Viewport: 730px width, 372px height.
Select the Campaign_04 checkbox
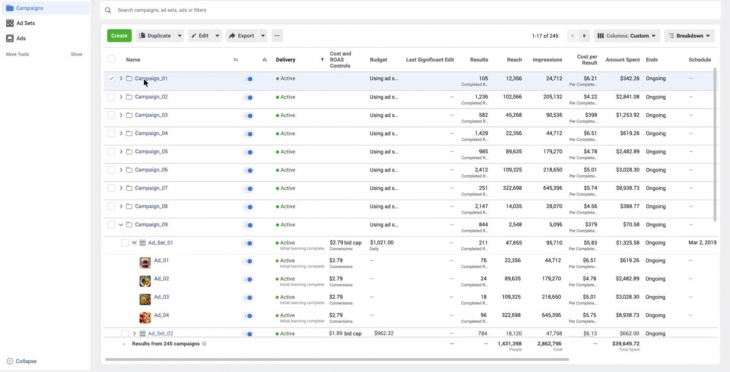[111, 133]
